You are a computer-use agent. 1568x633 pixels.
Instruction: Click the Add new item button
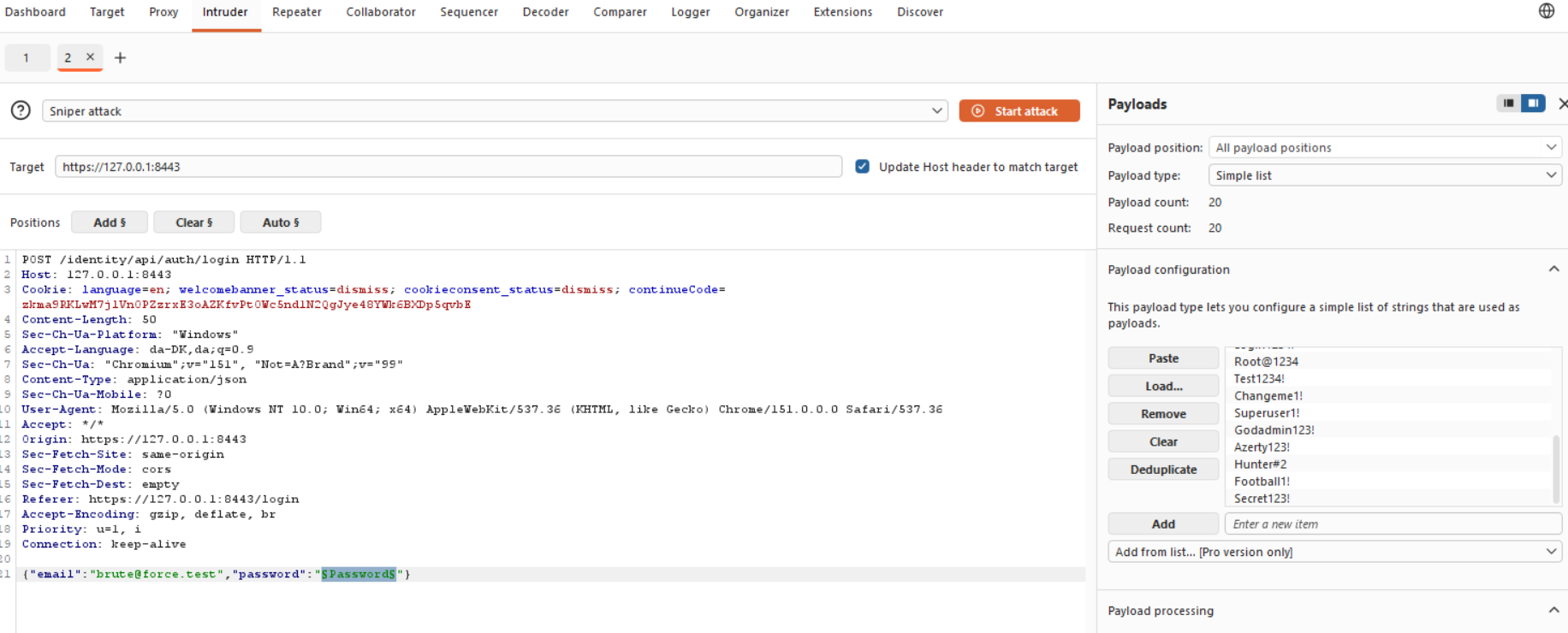[1163, 524]
